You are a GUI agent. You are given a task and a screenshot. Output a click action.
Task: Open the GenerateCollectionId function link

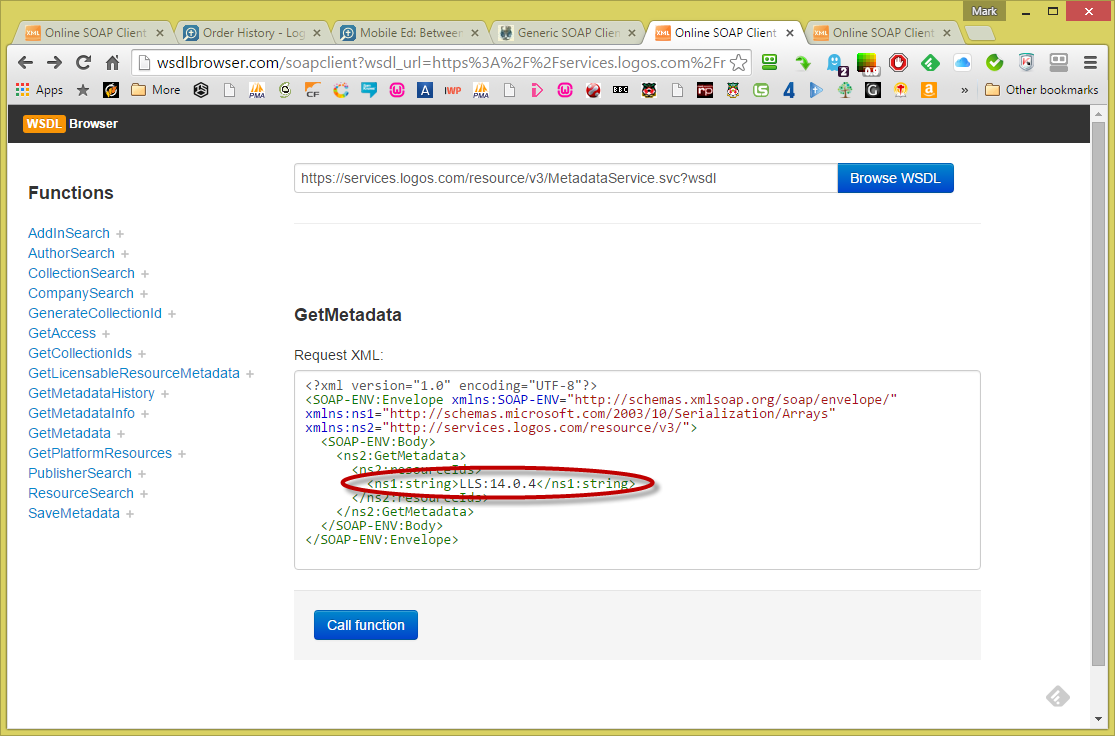[x=95, y=313]
